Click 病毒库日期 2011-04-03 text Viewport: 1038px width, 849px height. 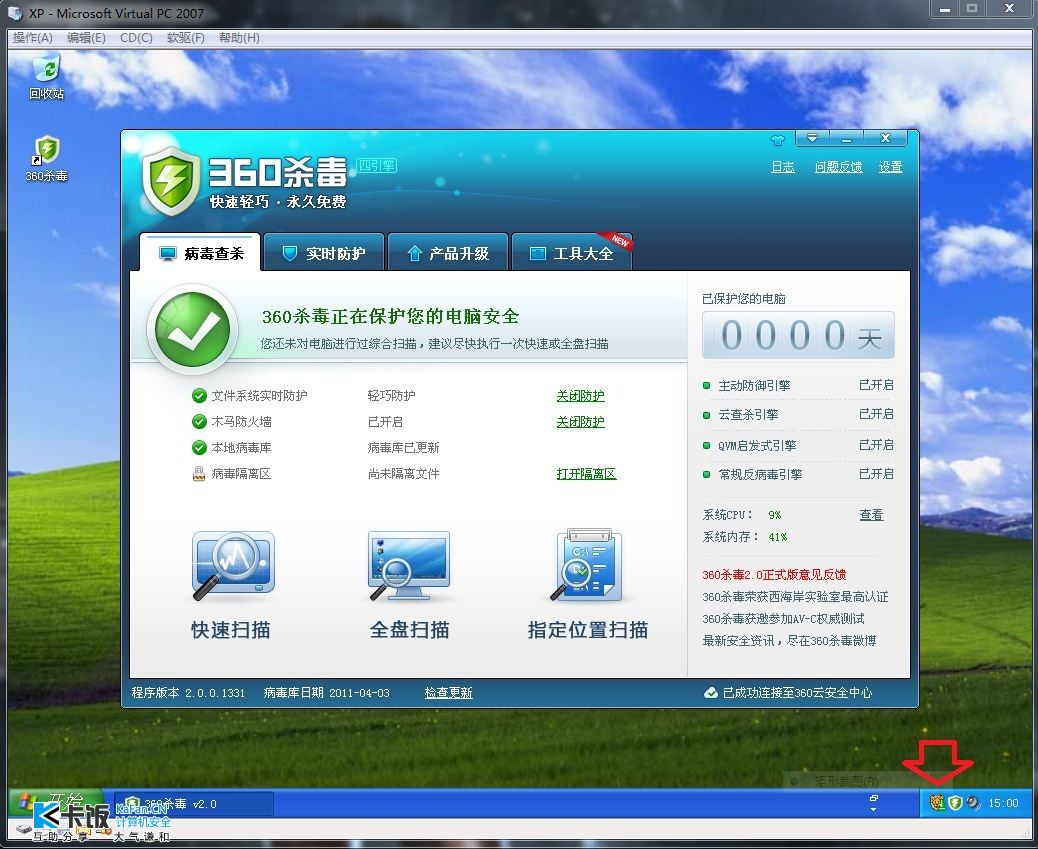point(326,693)
